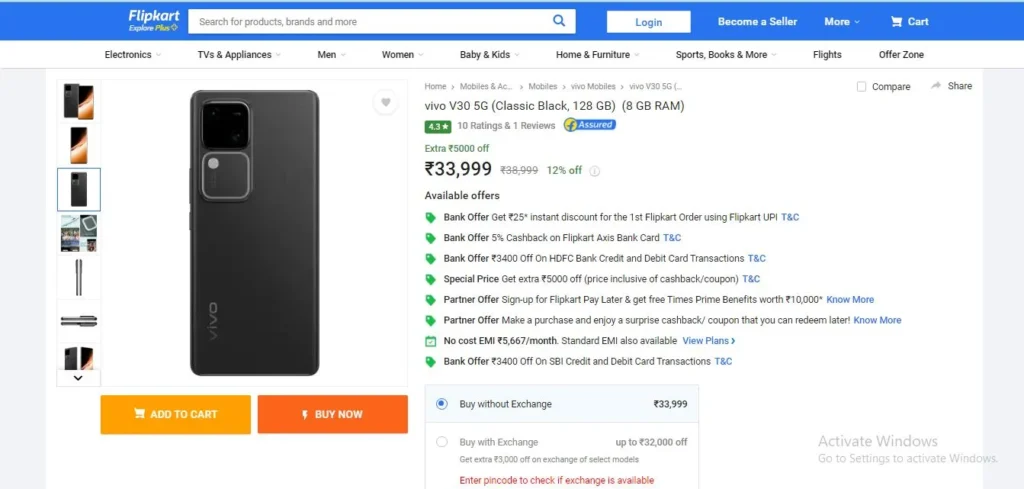Click the price info icon near 12% off
1024x489 pixels.
pyautogui.click(x=594, y=171)
